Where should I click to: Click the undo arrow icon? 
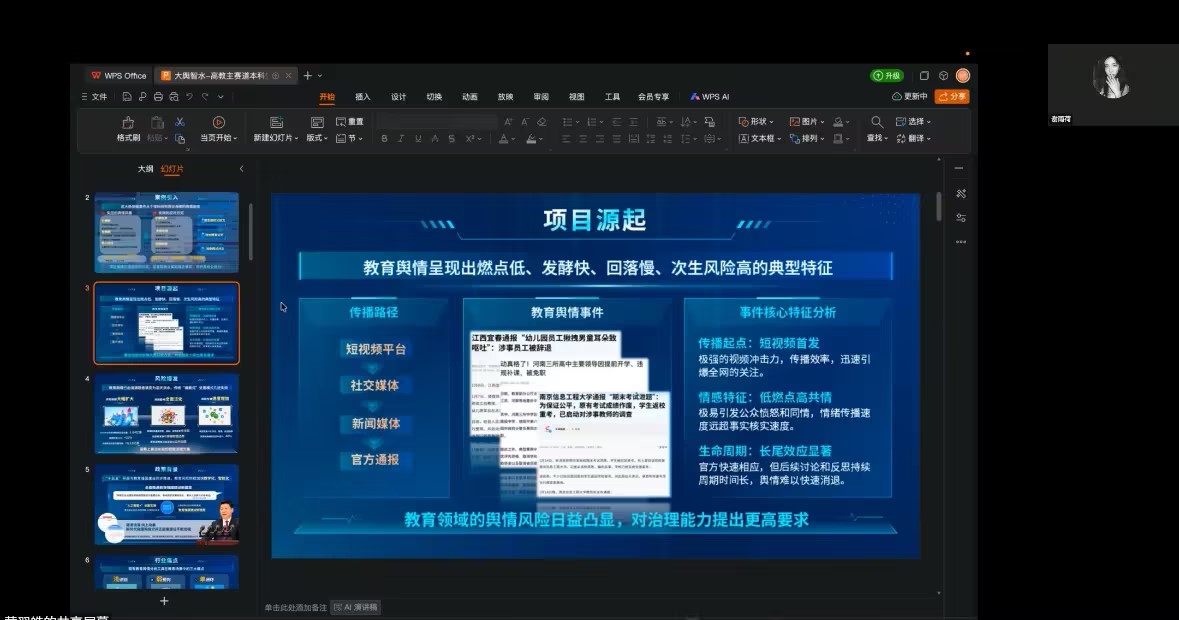(x=189, y=97)
